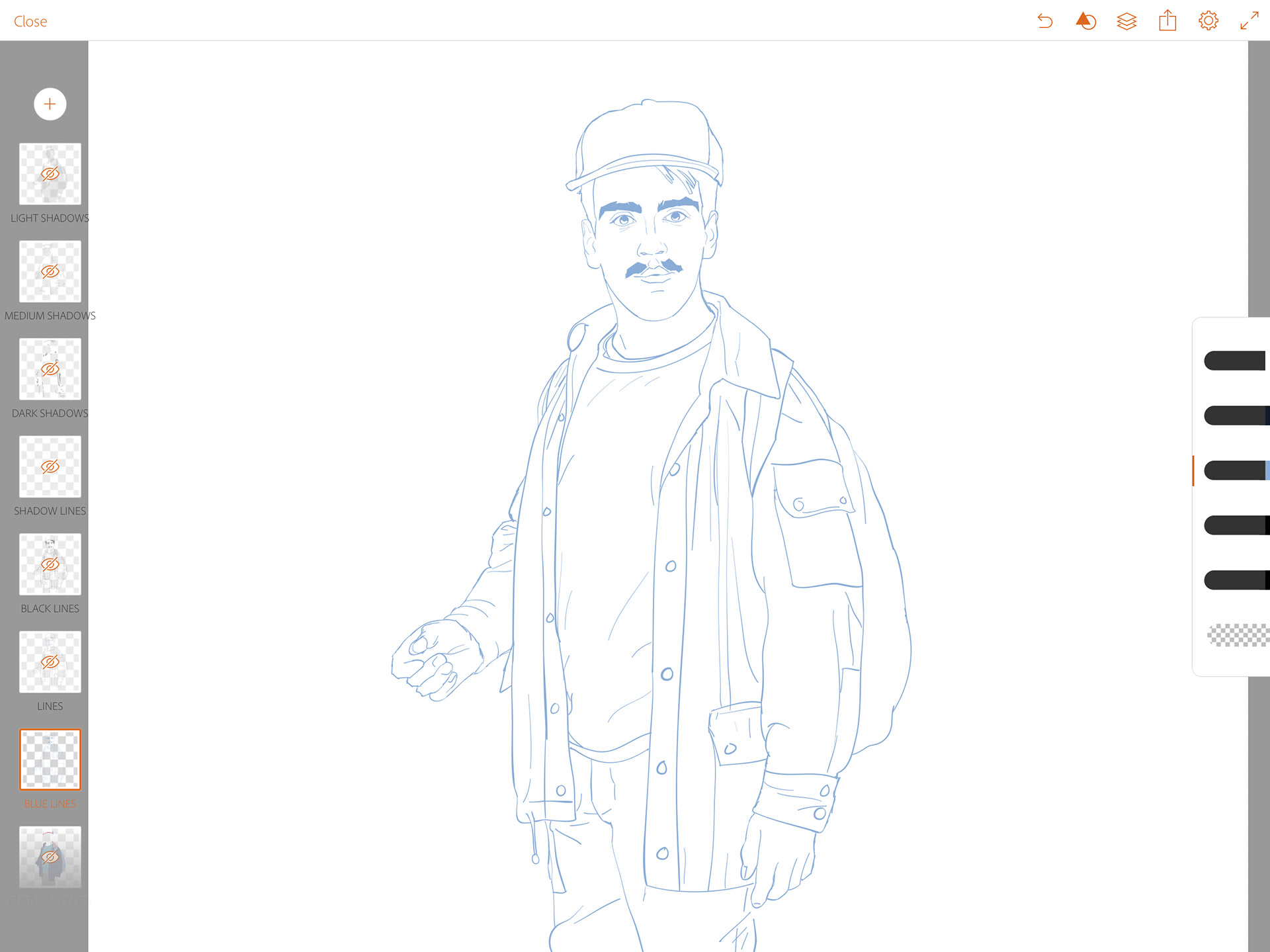Tap the share export icon
Image resolution: width=1270 pixels, height=952 pixels.
1167,21
